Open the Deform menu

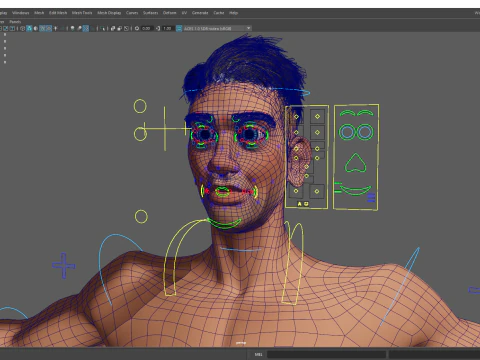(x=169, y=13)
